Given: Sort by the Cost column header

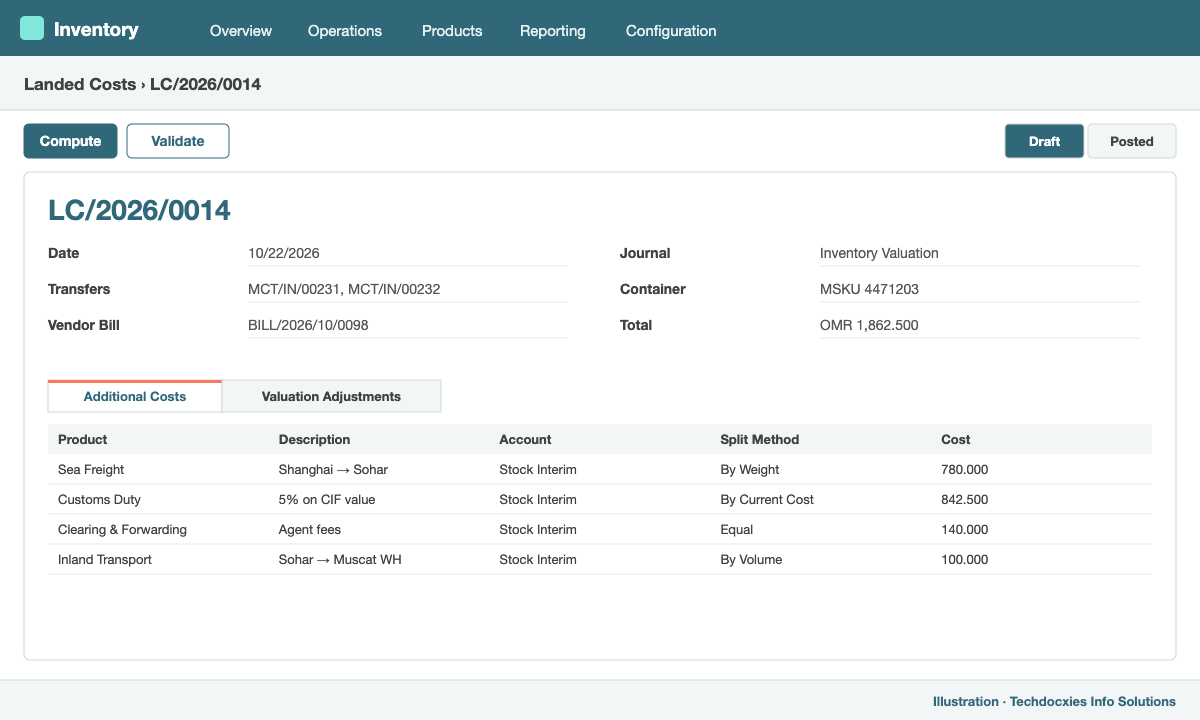Looking at the screenshot, I should [x=956, y=439].
